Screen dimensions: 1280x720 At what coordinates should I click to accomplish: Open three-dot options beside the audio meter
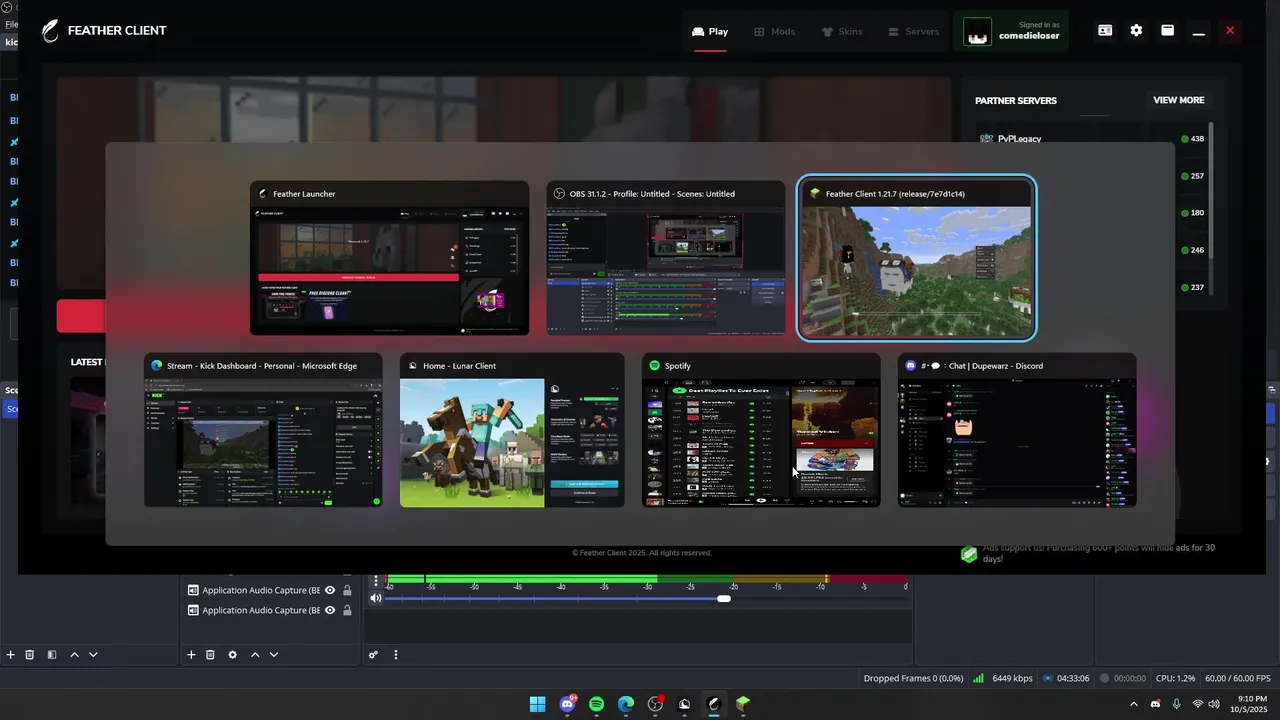click(376, 581)
